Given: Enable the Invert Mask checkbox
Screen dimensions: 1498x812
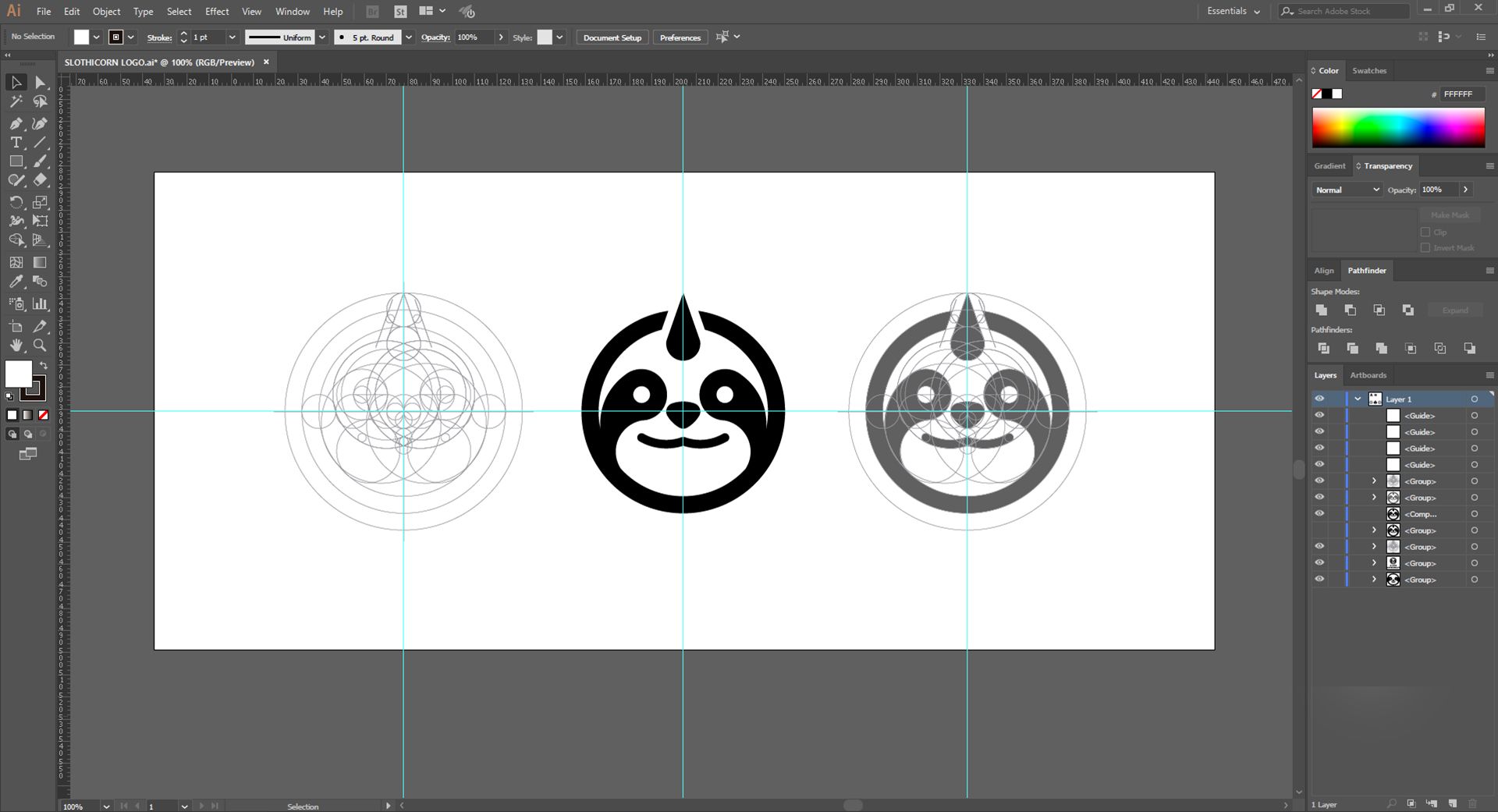Looking at the screenshot, I should point(1425,247).
